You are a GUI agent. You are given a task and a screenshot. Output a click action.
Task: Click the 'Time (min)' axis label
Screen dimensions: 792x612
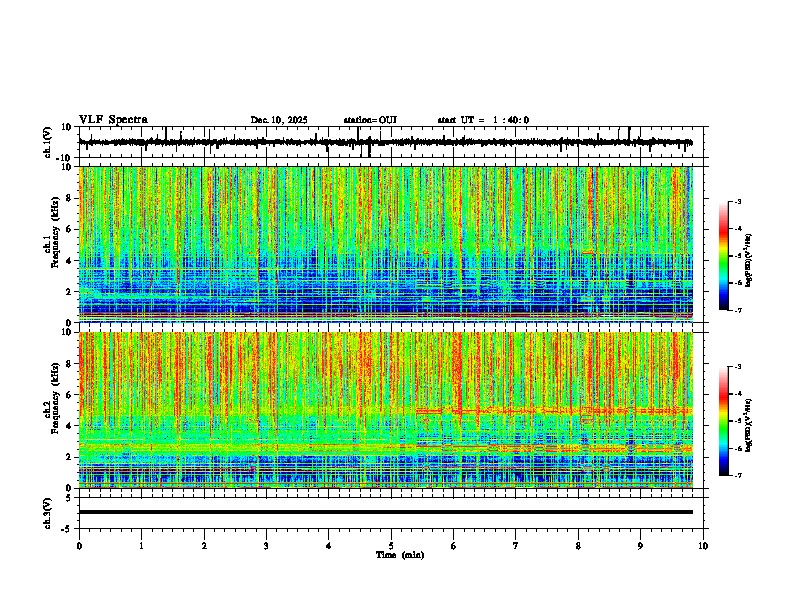pos(400,555)
